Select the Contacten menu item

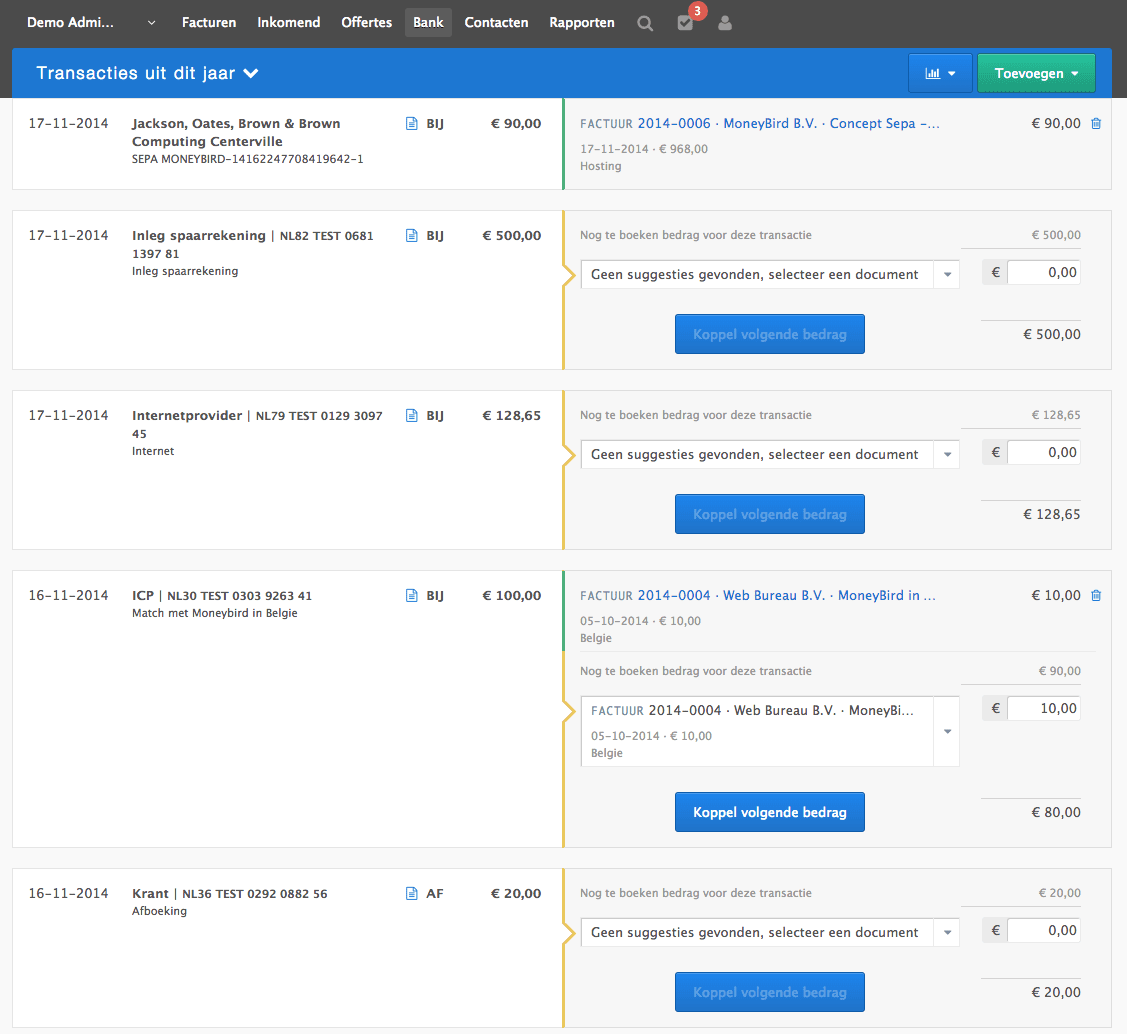(496, 23)
